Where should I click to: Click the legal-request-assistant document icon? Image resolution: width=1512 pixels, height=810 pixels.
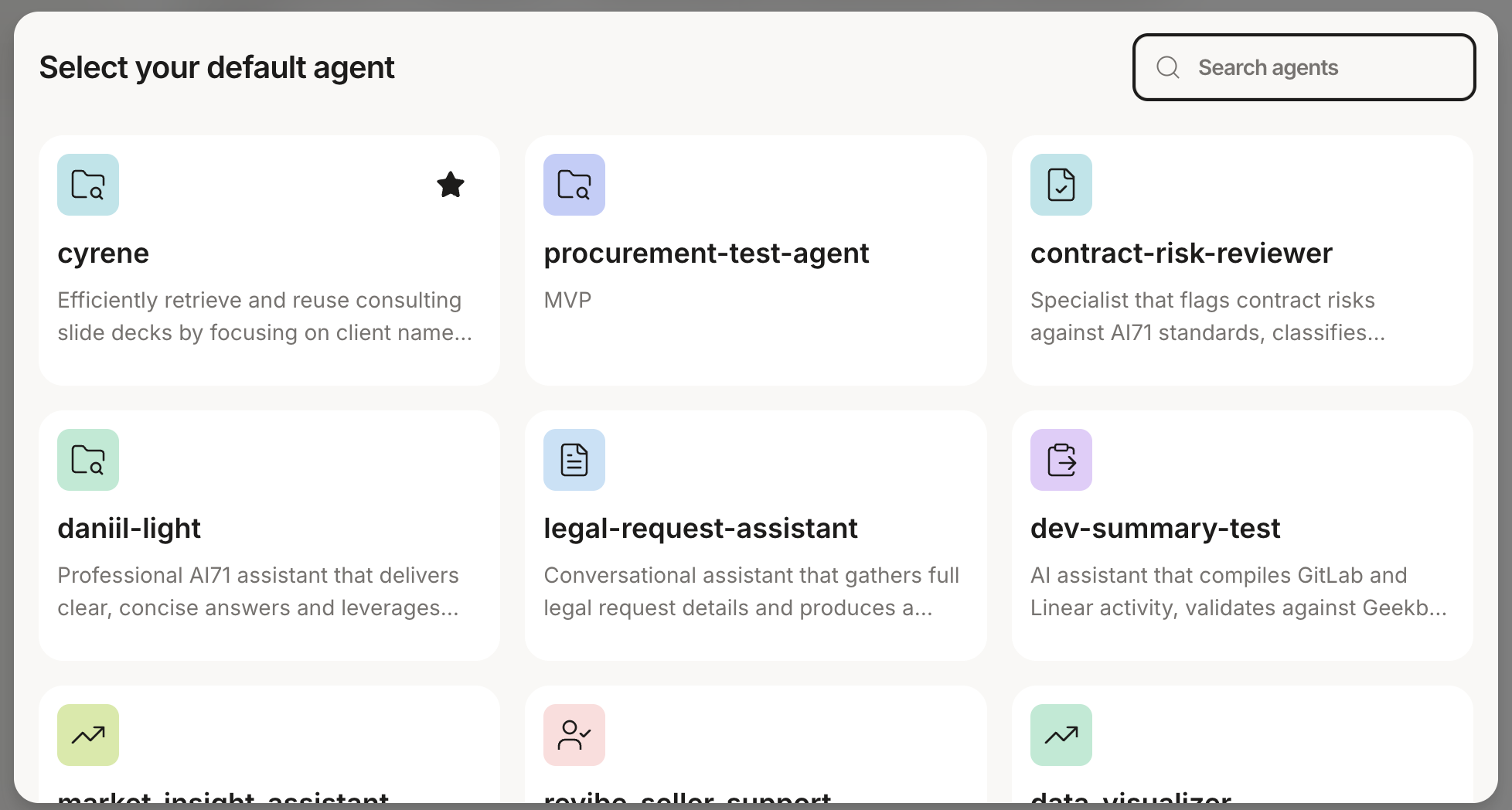(x=574, y=460)
